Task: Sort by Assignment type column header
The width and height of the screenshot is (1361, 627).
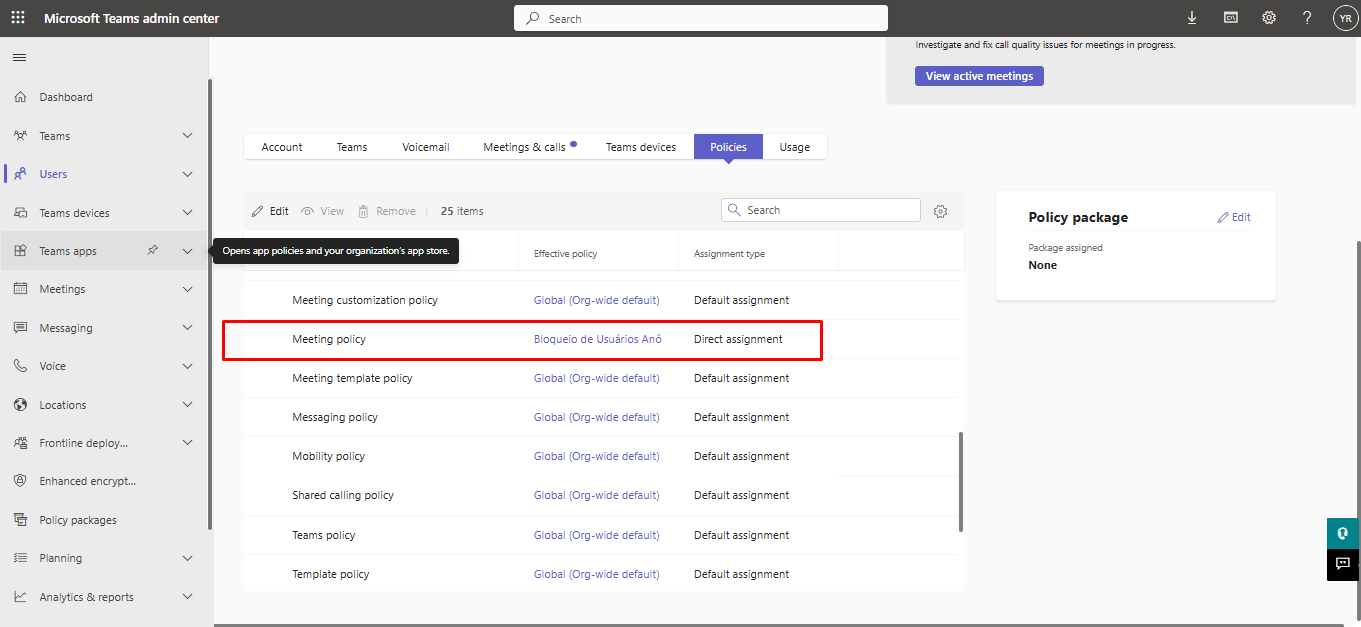Action: (x=729, y=254)
